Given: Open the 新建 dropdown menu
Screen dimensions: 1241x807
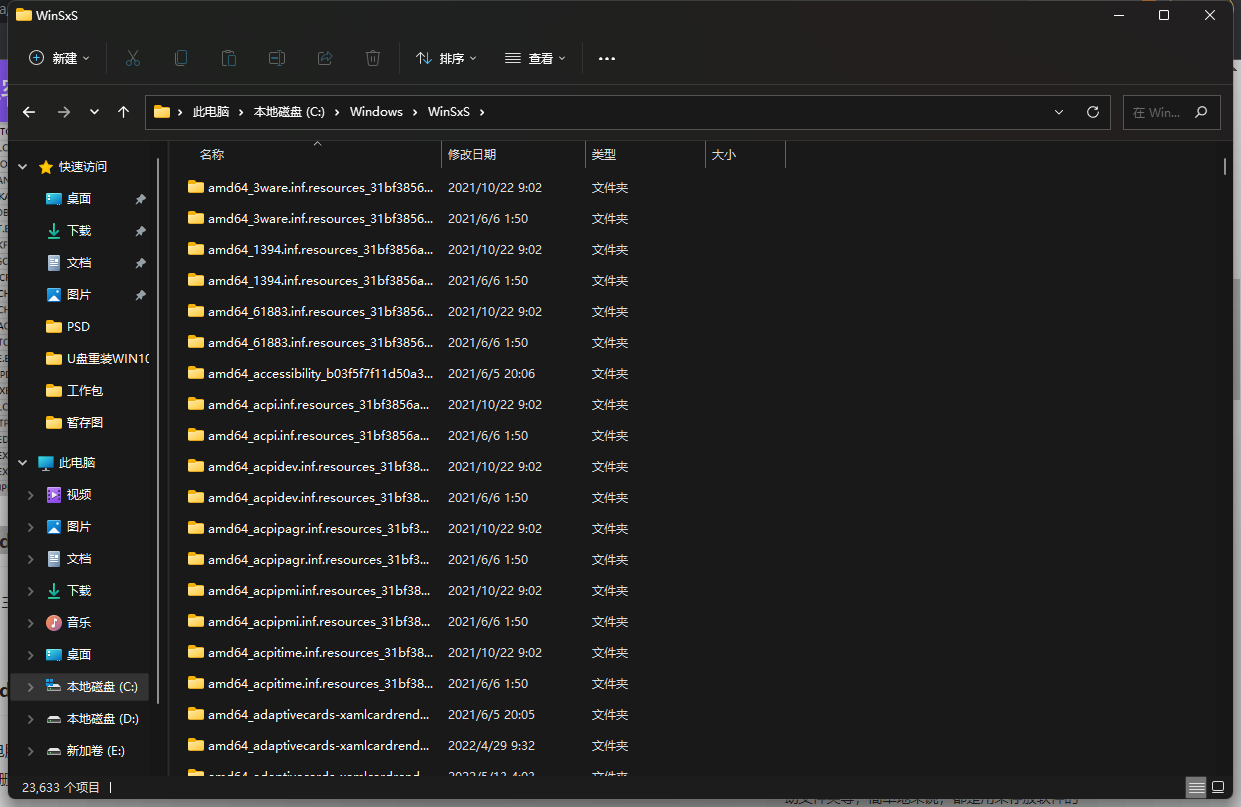Looking at the screenshot, I should [x=60, y=58].
